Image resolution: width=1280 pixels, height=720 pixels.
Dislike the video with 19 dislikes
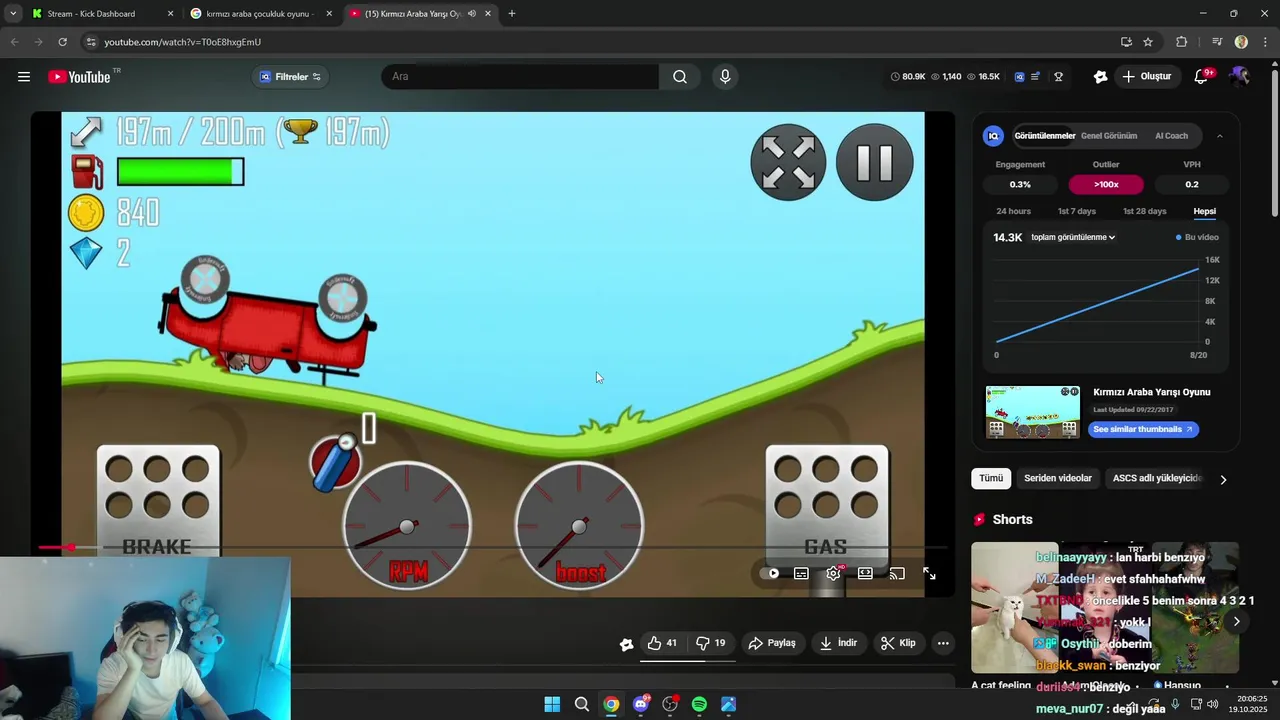coord(710,643)
